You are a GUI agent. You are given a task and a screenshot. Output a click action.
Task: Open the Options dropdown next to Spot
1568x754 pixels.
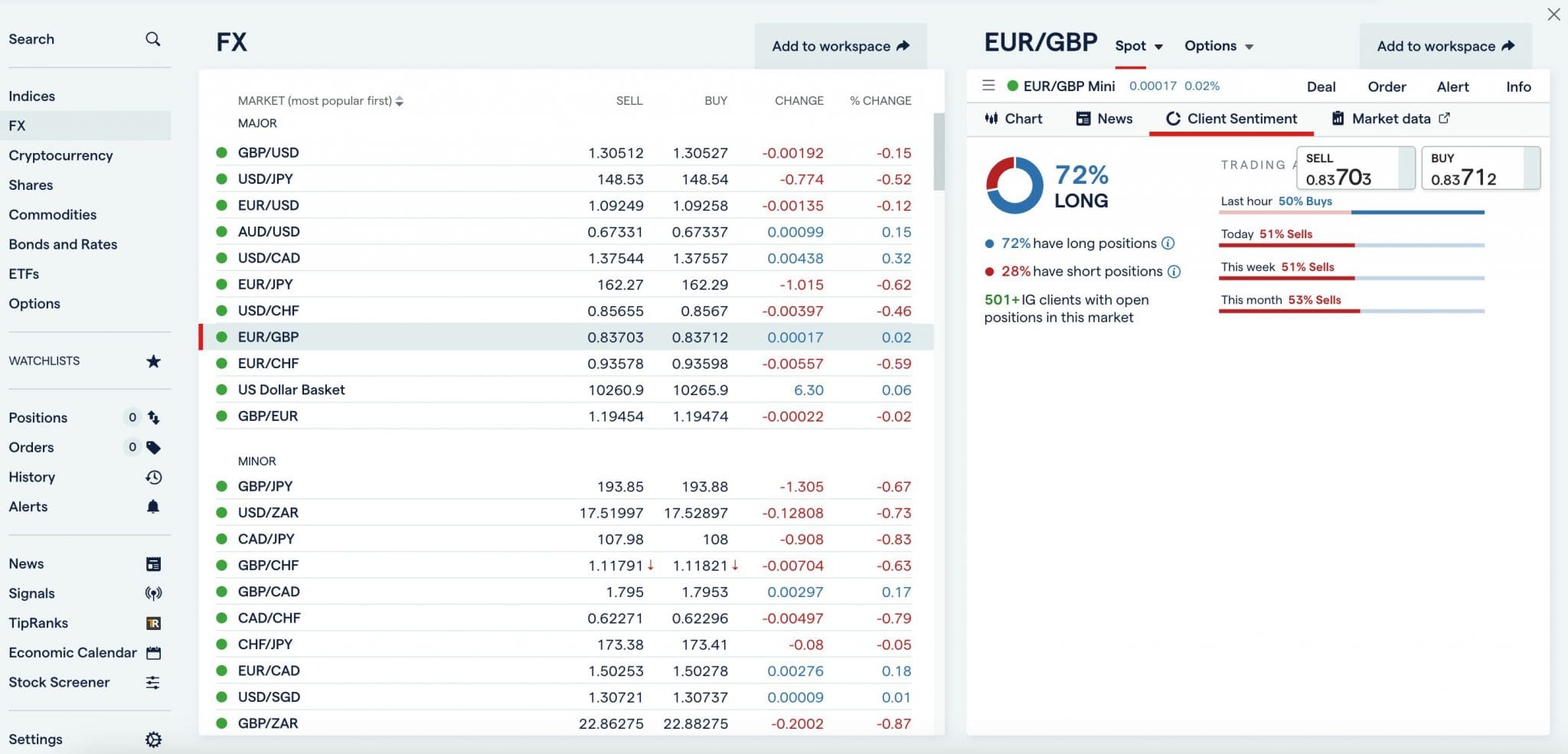tap(1218, 46)
